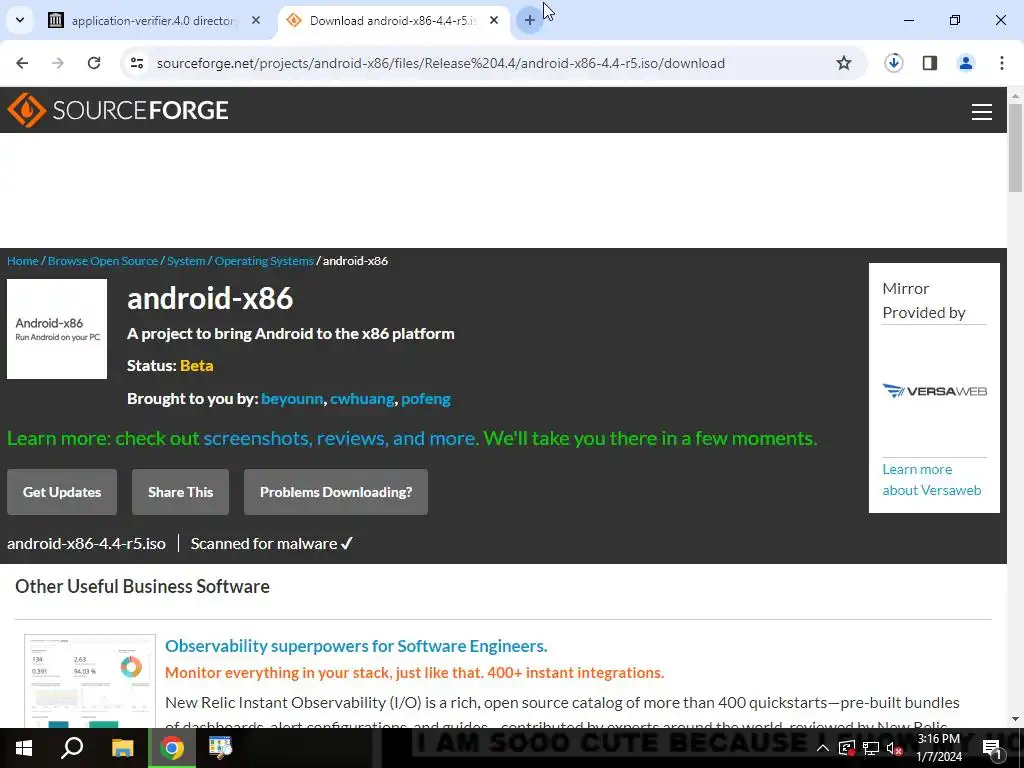View site information icon in address bar
The width and height of the screenshot is (1024, 768).
pos(137,63)
